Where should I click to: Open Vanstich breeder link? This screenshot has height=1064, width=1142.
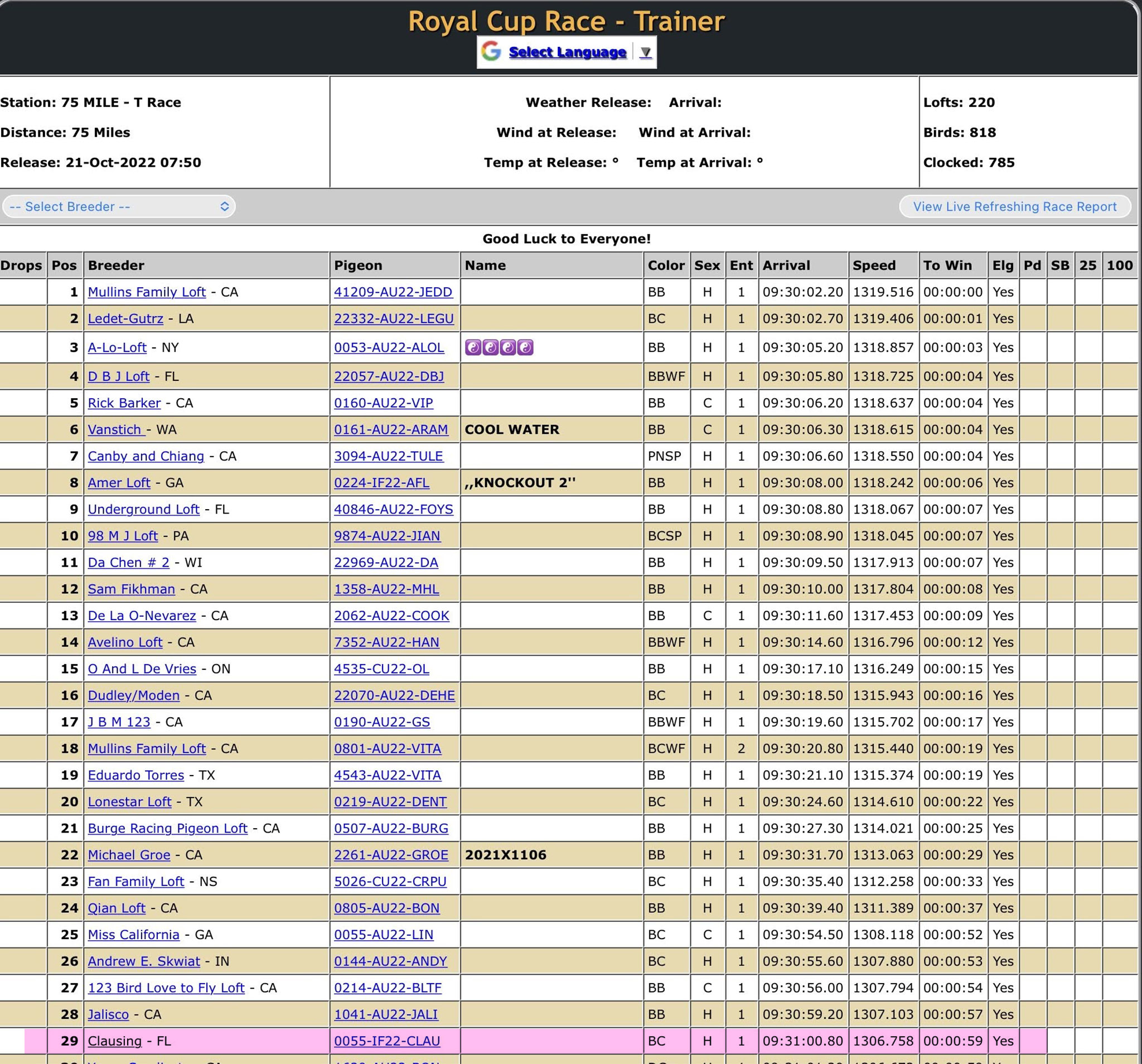pyautogui.click(x=117, y=429)
